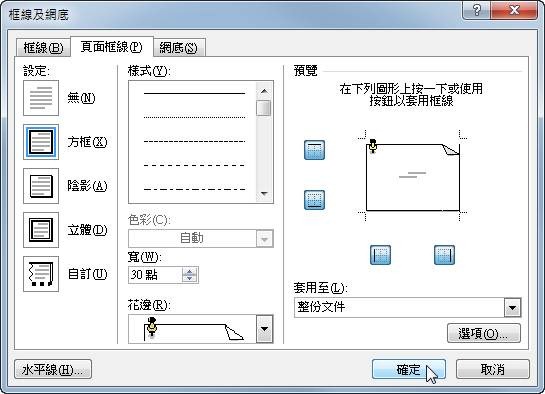
Task: Decrease width with the spinner down arrow
Action: click(x=190, y=279)
